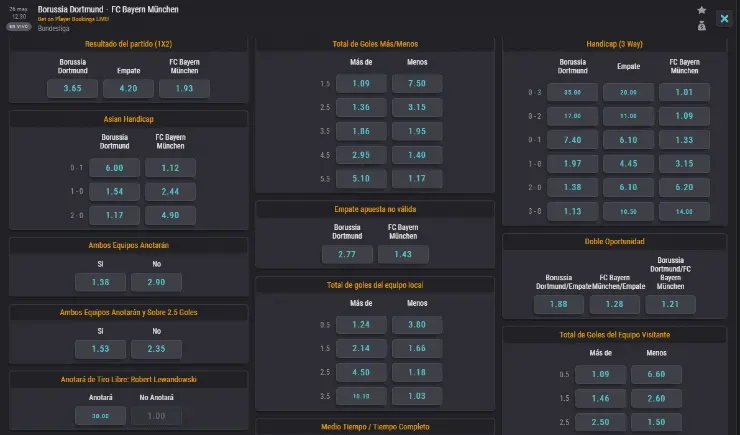Select Dortmund draw-no-bet odds 2.77
Viewport: 740px width, 435px height.
pos(347,255)
